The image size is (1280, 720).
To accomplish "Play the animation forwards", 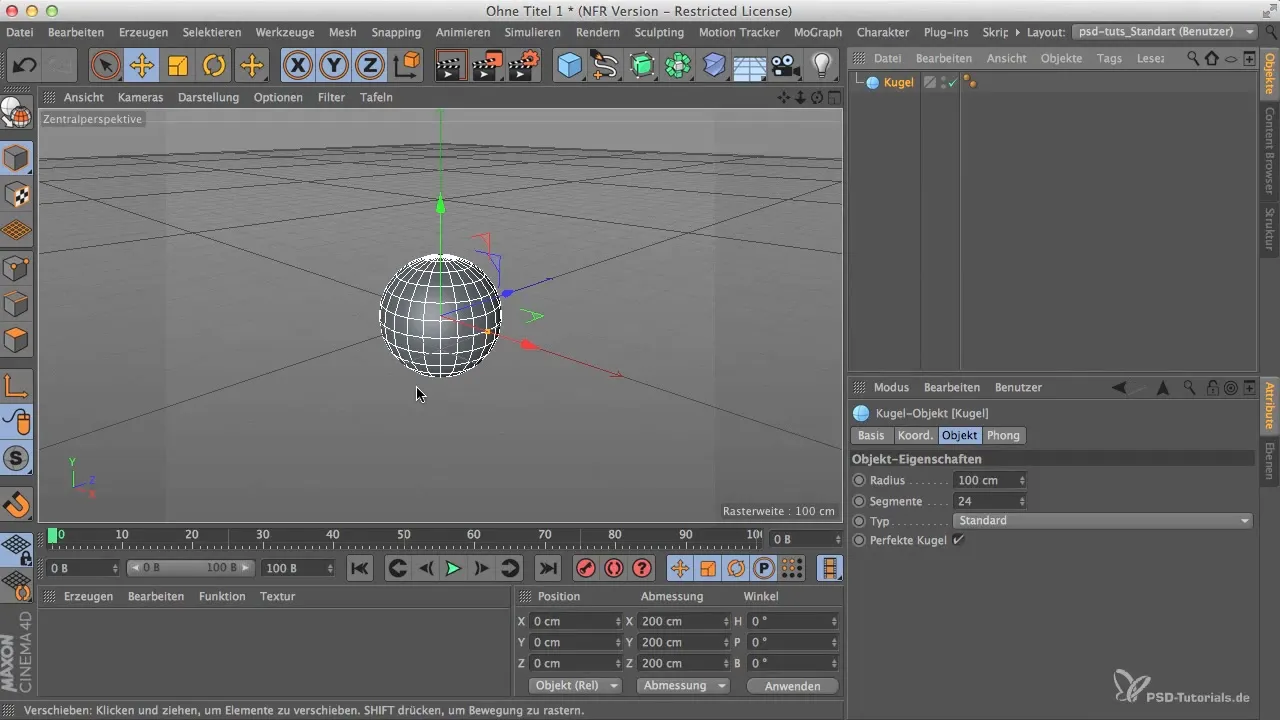I will tap(453, 568).
